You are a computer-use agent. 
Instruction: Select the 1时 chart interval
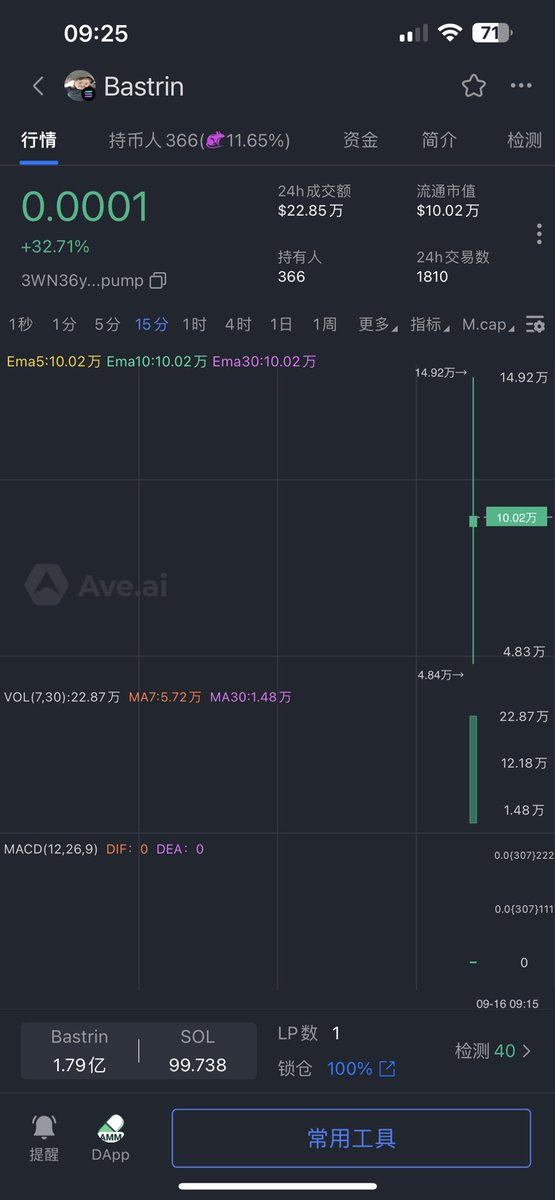click(x=194, y=324)
